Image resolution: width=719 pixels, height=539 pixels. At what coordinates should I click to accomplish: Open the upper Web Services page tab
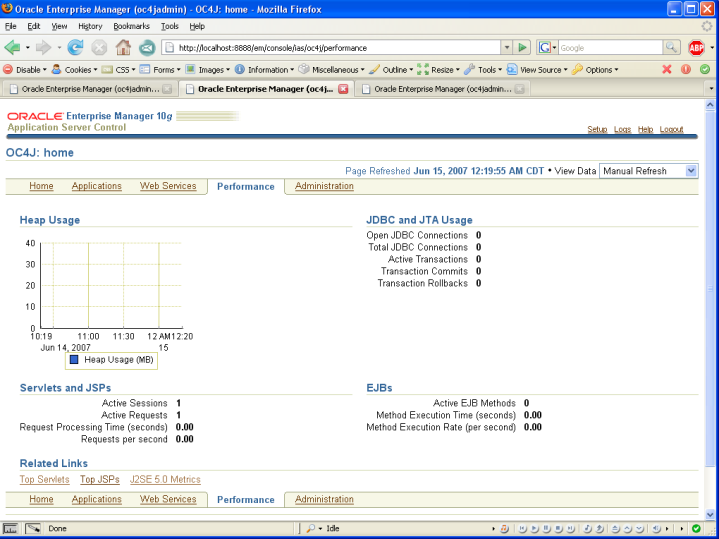click(168, 186)
